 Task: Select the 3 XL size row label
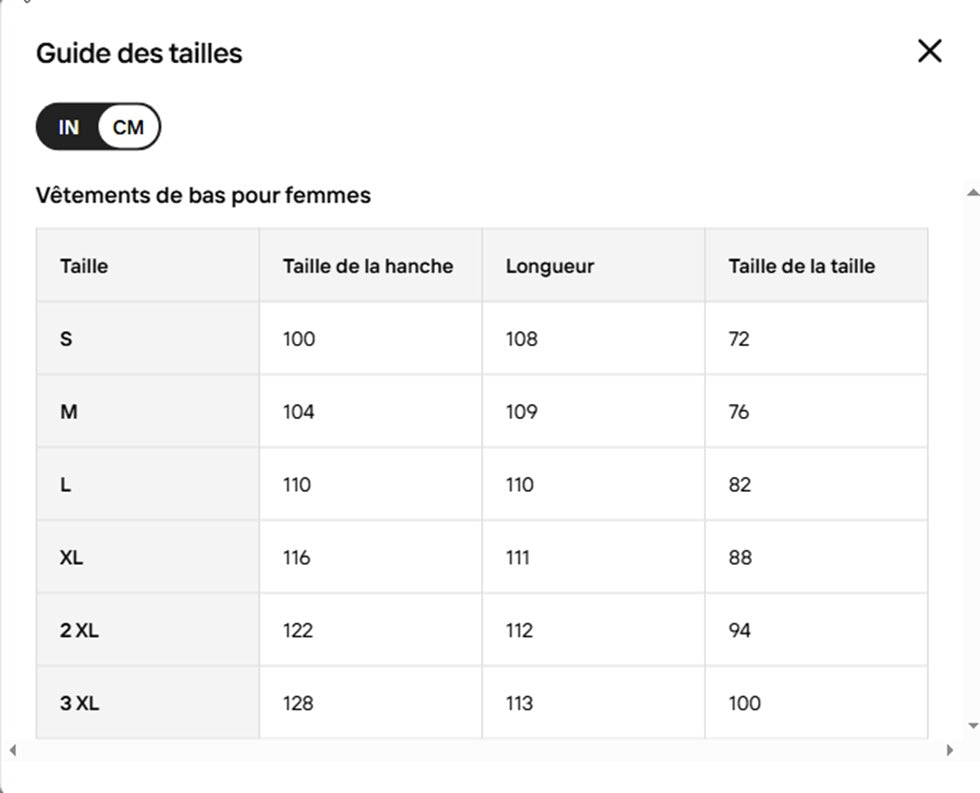[79, 704]
